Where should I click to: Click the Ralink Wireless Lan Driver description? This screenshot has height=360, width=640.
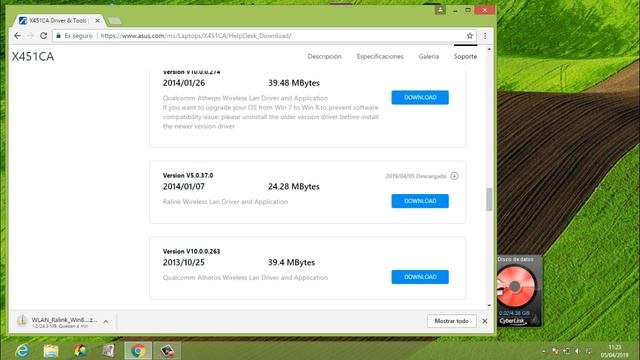[x=225, y=202]
